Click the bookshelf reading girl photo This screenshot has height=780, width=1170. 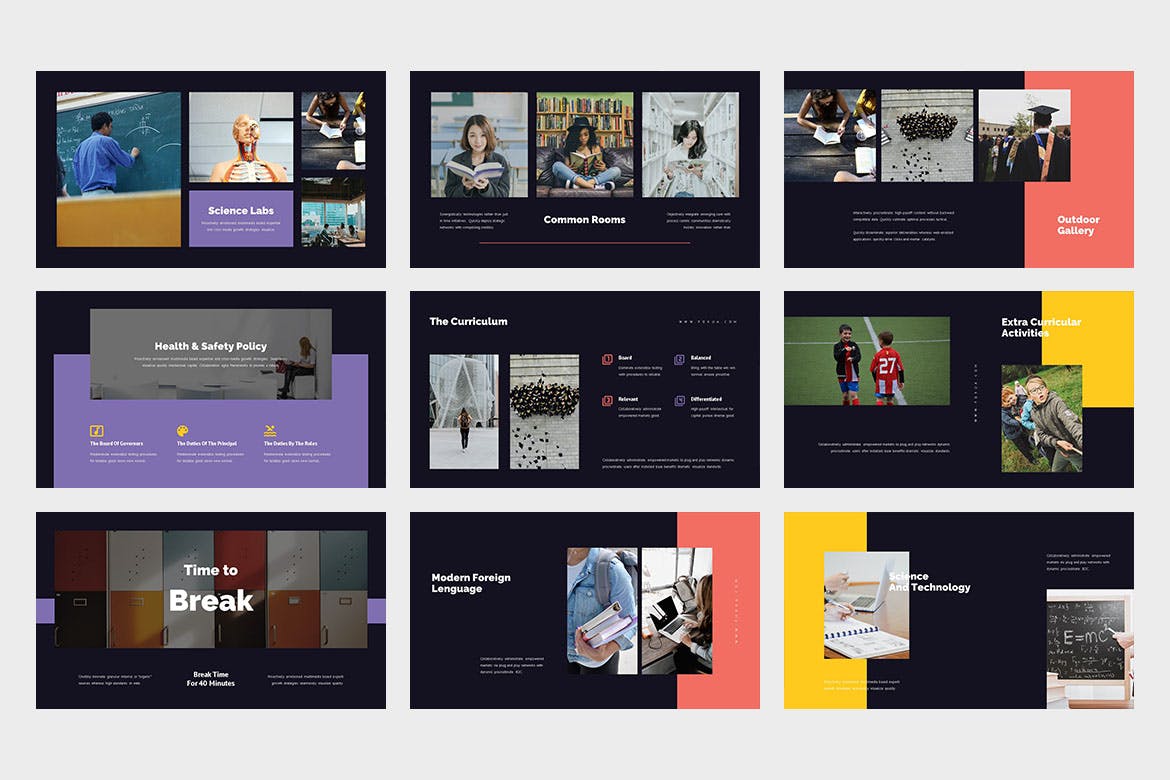pyautogui.click(x=584, y=145)
